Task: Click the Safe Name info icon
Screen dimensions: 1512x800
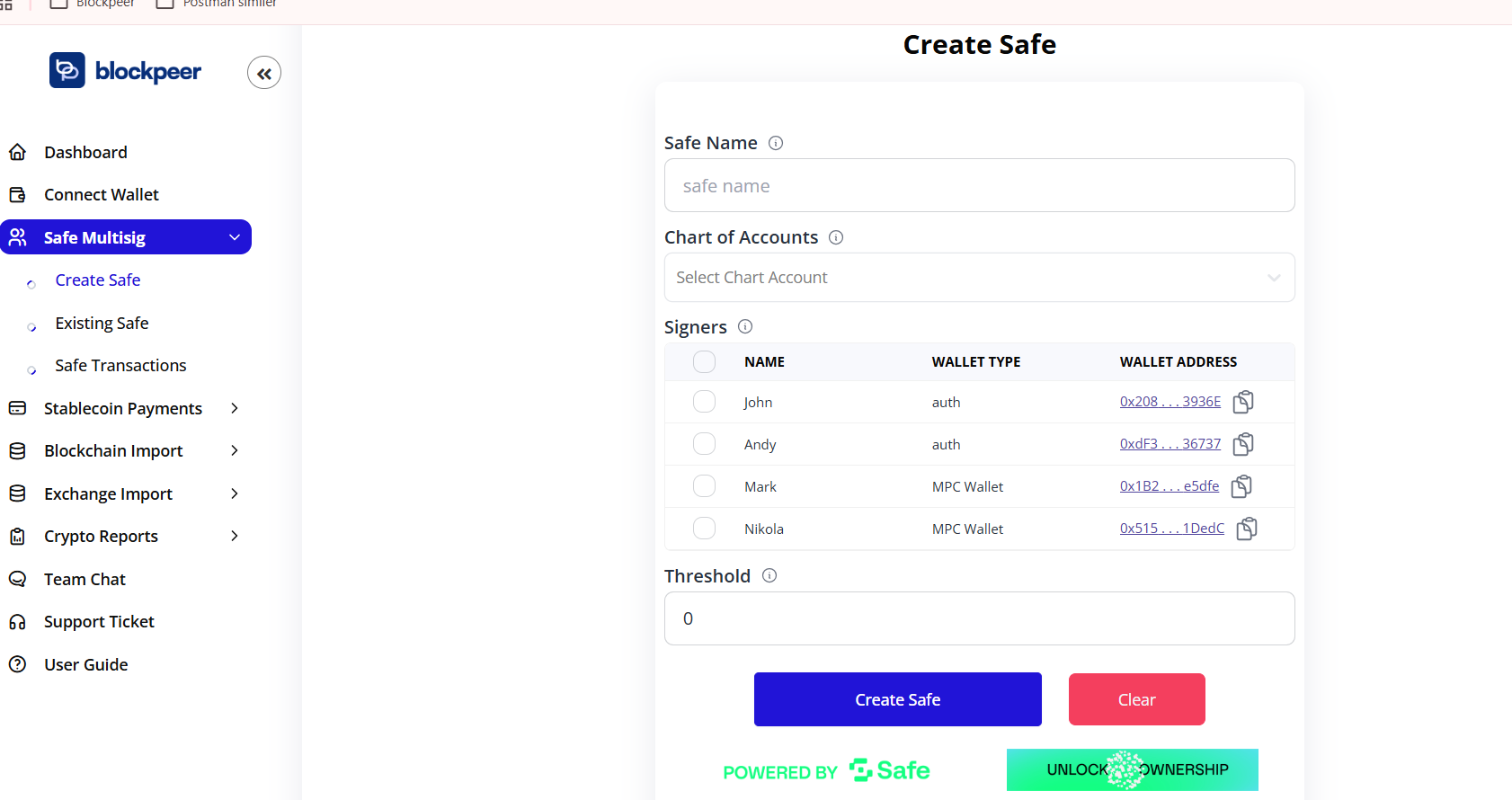Action: coord(776,143)
